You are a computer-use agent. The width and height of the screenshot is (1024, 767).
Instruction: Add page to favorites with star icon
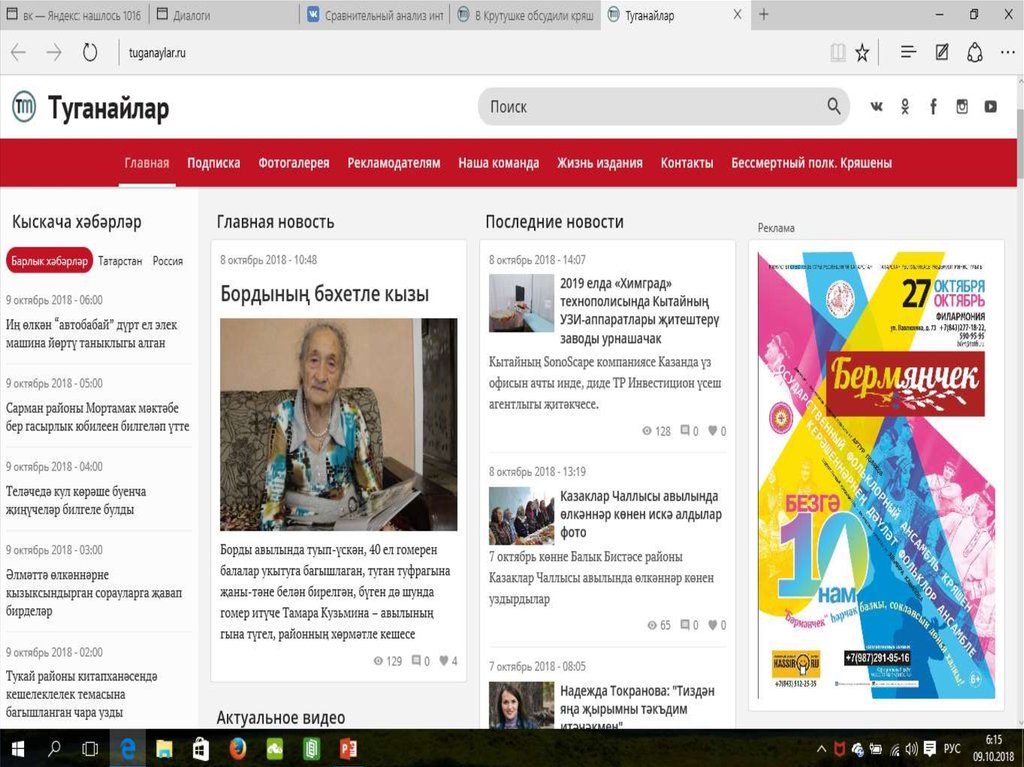pos(862,53)
